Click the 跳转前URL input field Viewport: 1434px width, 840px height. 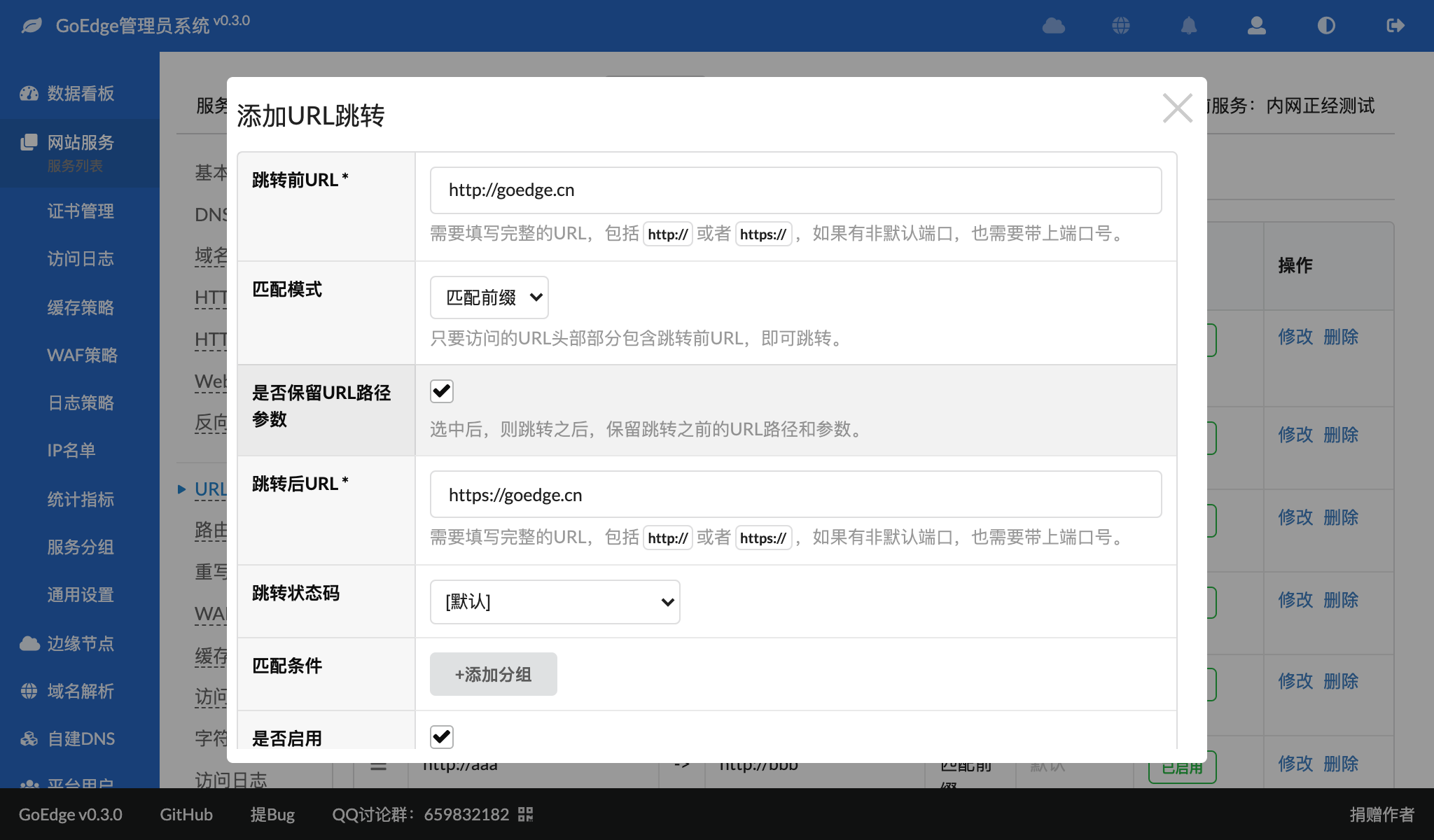point(795,190)
